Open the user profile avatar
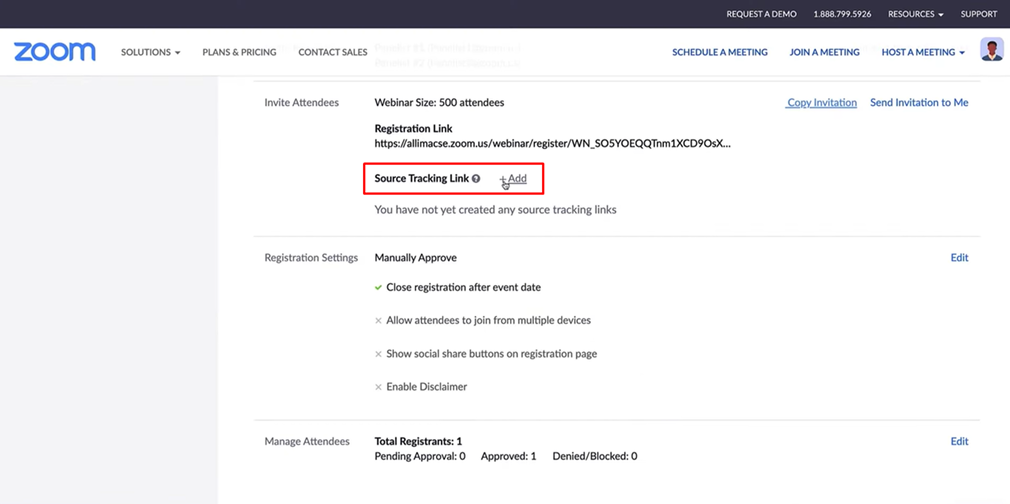 (x=991, y=50)
